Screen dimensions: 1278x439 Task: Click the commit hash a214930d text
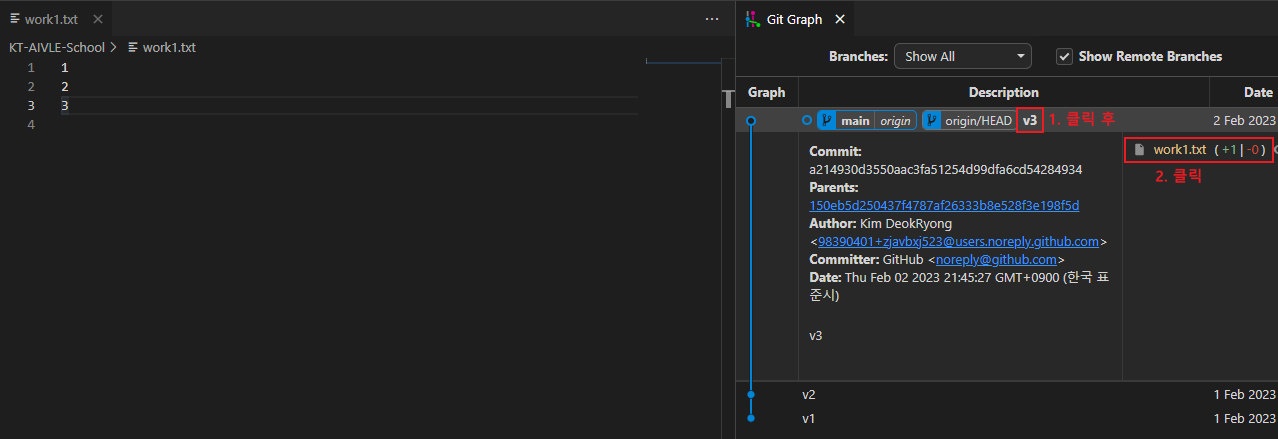(x=946, y=169)
